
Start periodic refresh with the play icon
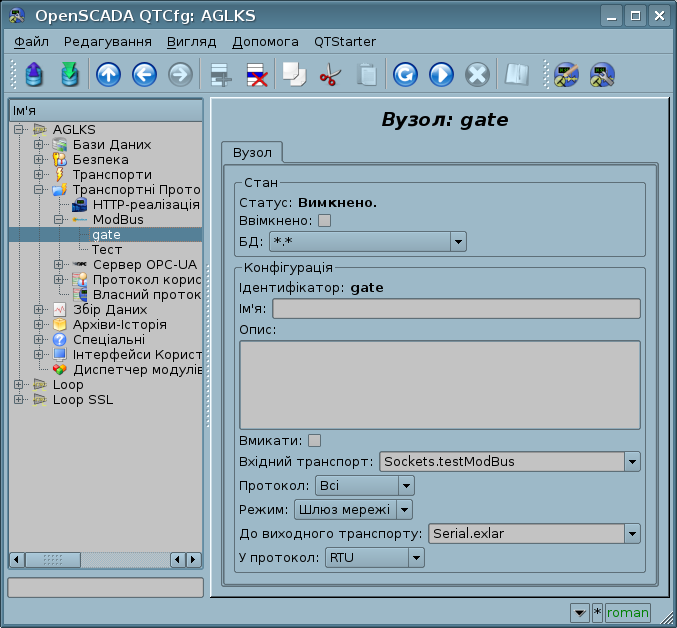(x=441, y=75)
